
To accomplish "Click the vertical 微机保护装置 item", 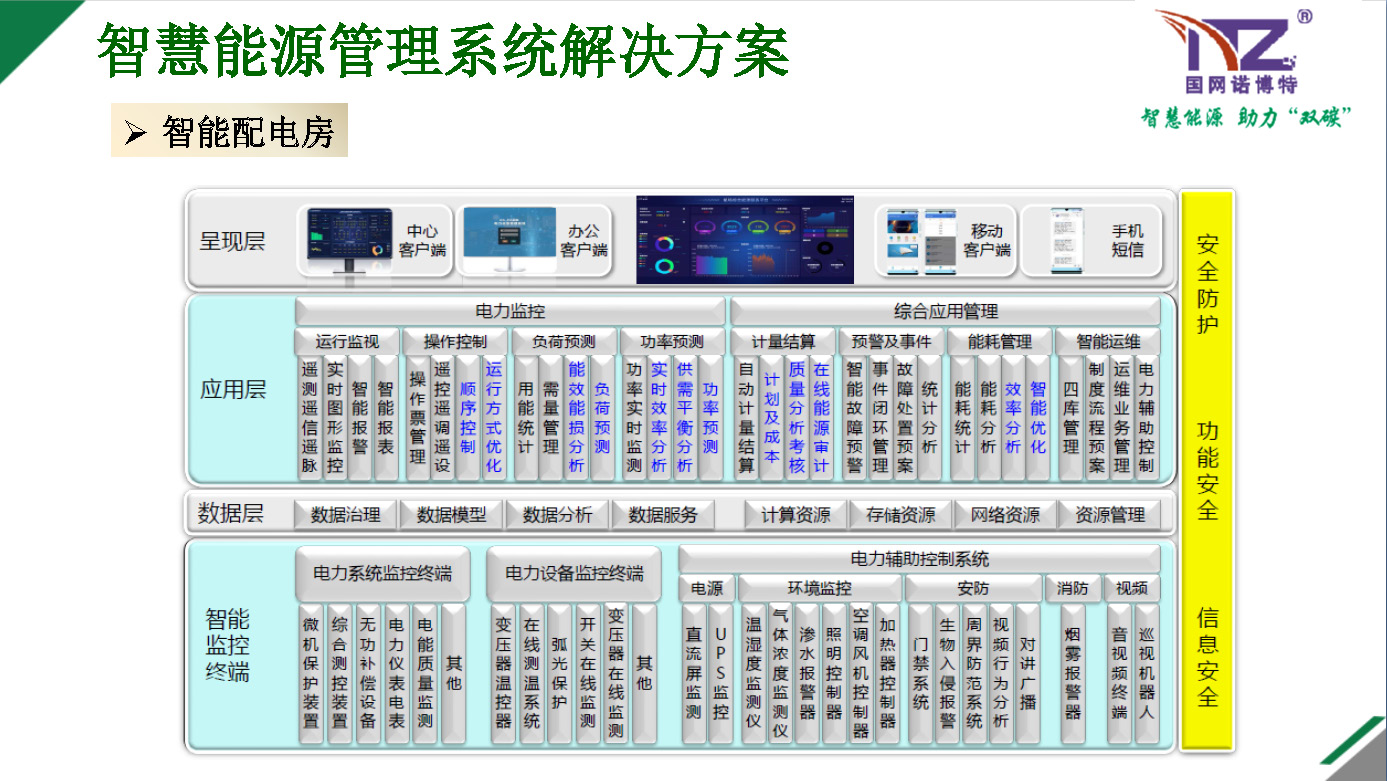I will (311, 674).
